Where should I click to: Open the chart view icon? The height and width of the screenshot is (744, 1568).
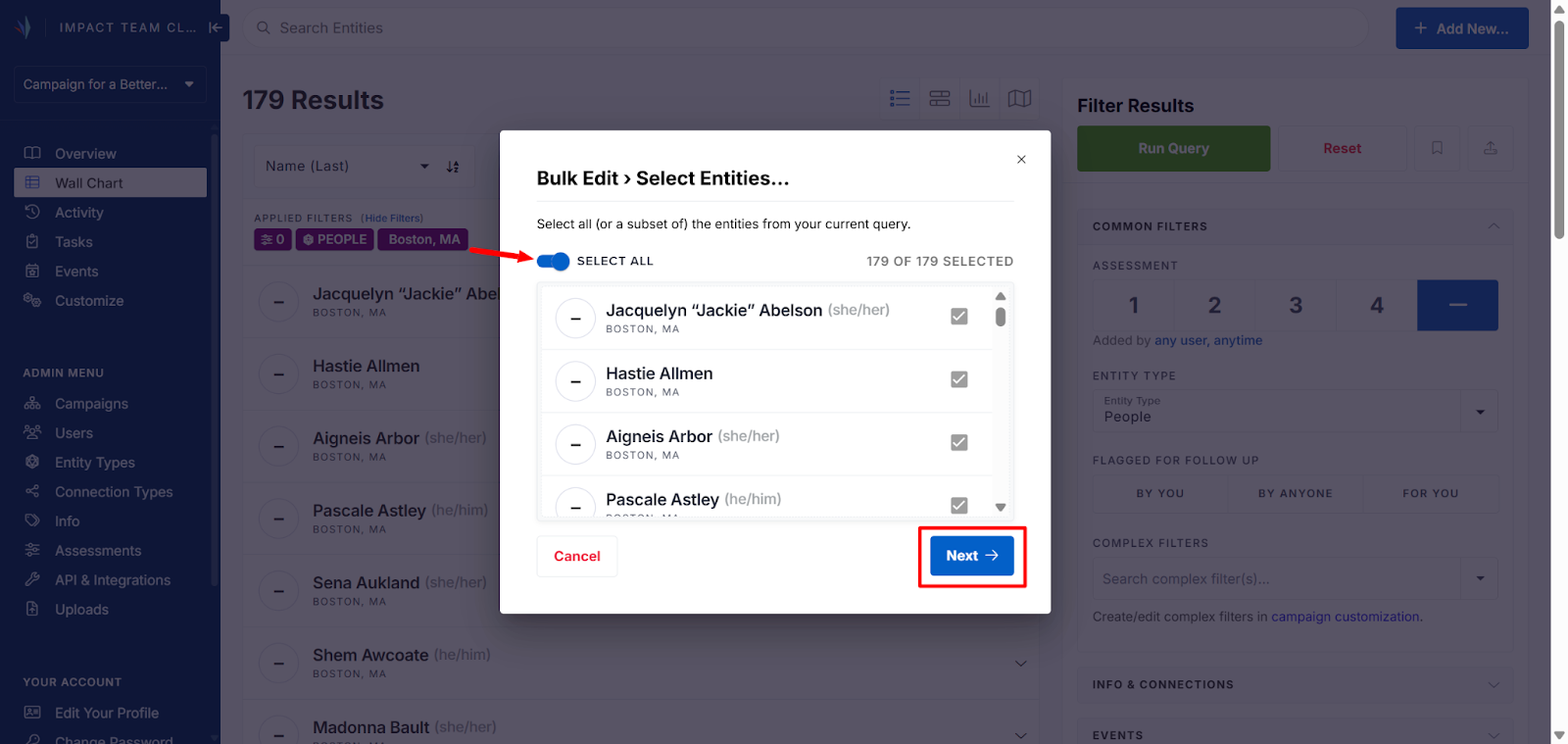coord(979,98)
